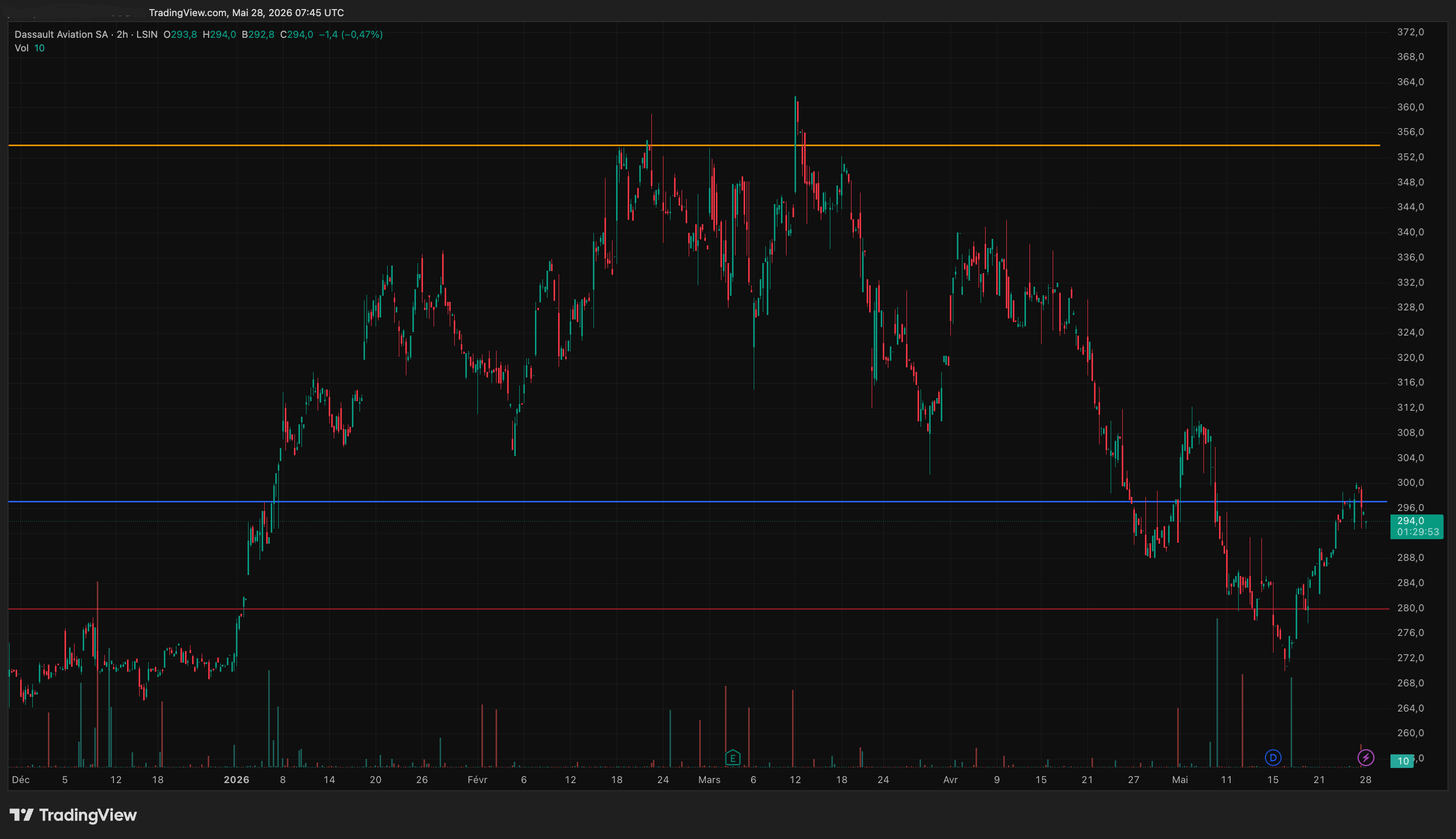Click the countdown timer 01:29:53
The image size is (1456, 839).
click(1418, 532)
